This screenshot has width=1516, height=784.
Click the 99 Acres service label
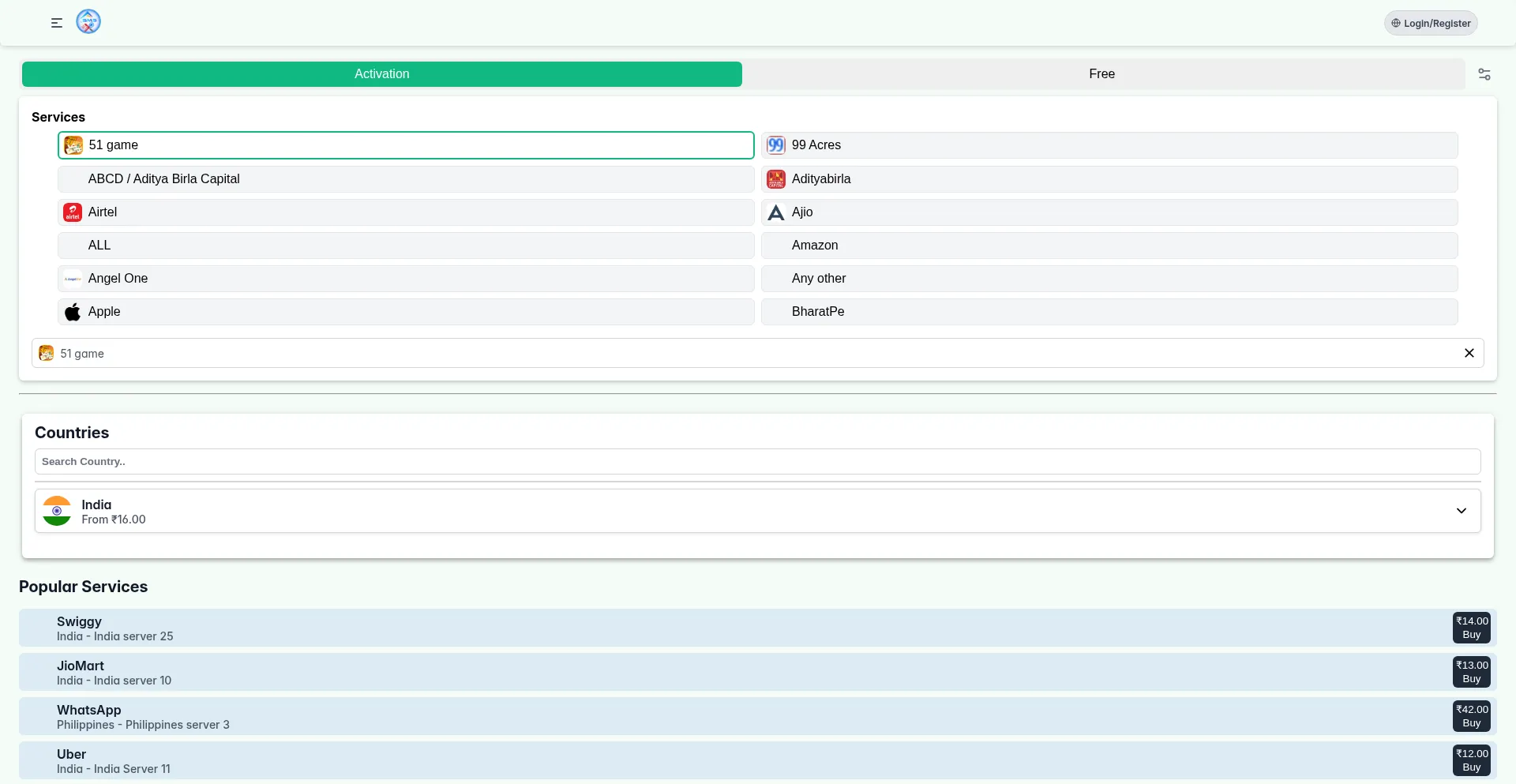click(816, 145)
